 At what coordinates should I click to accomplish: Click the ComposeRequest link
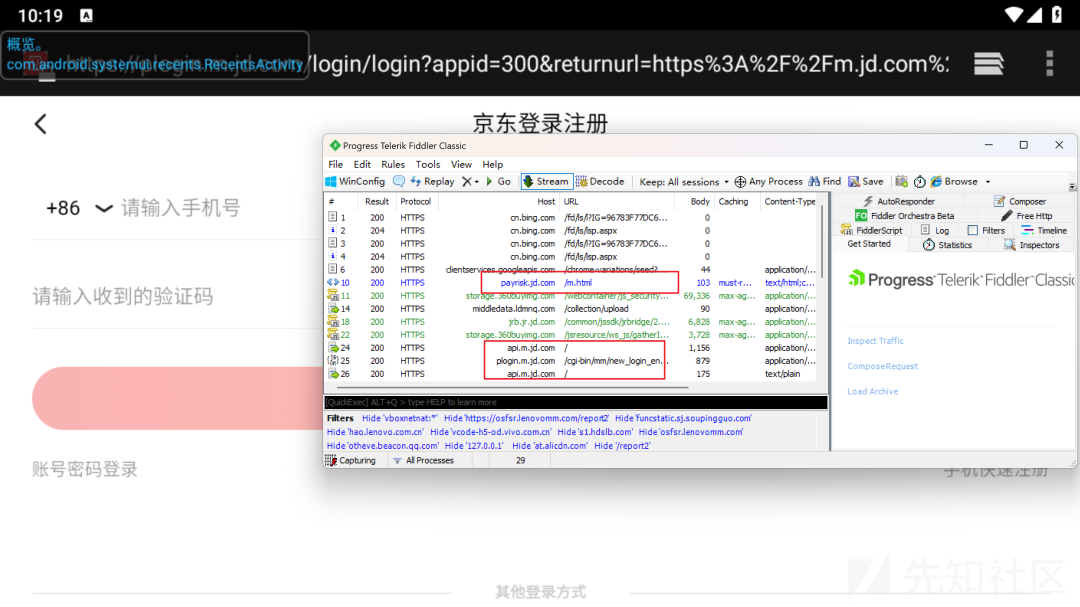(x=882, y=367)
